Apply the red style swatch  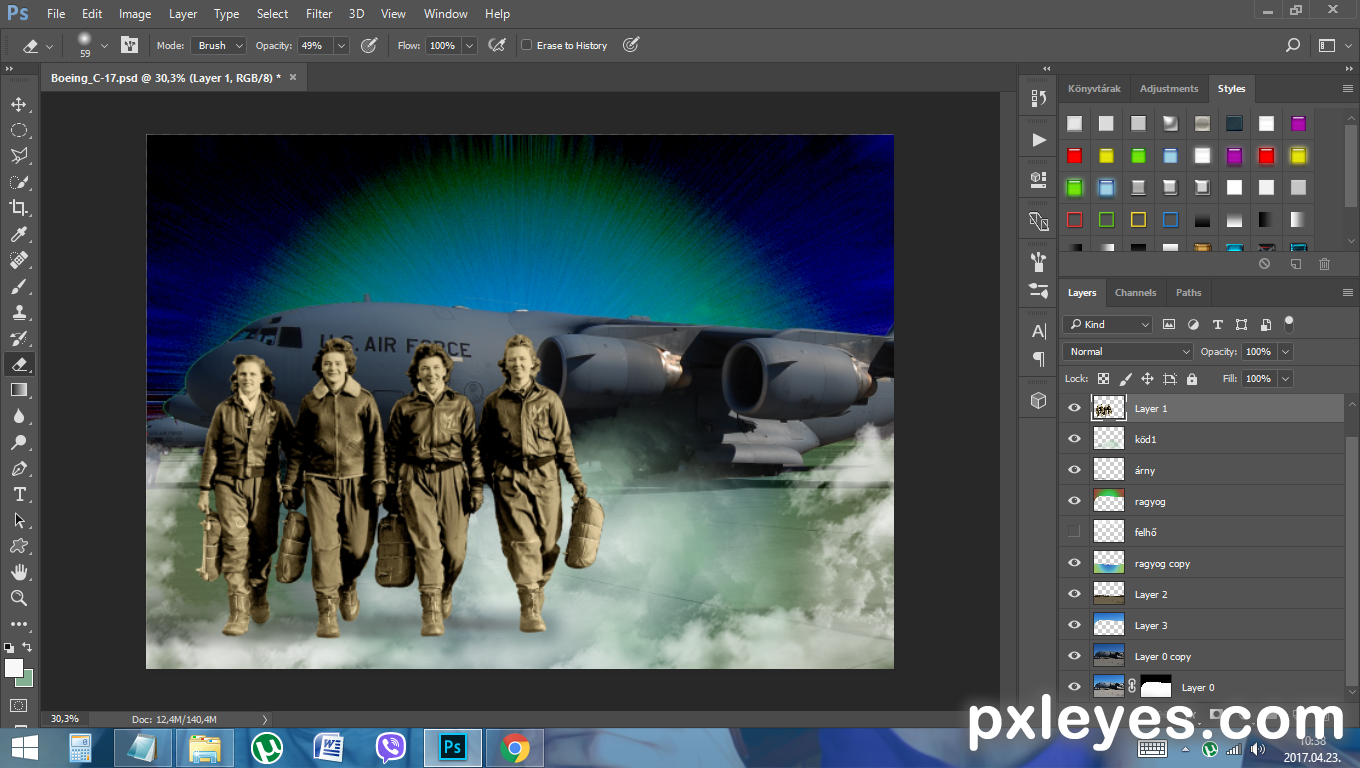[1074, 156]
